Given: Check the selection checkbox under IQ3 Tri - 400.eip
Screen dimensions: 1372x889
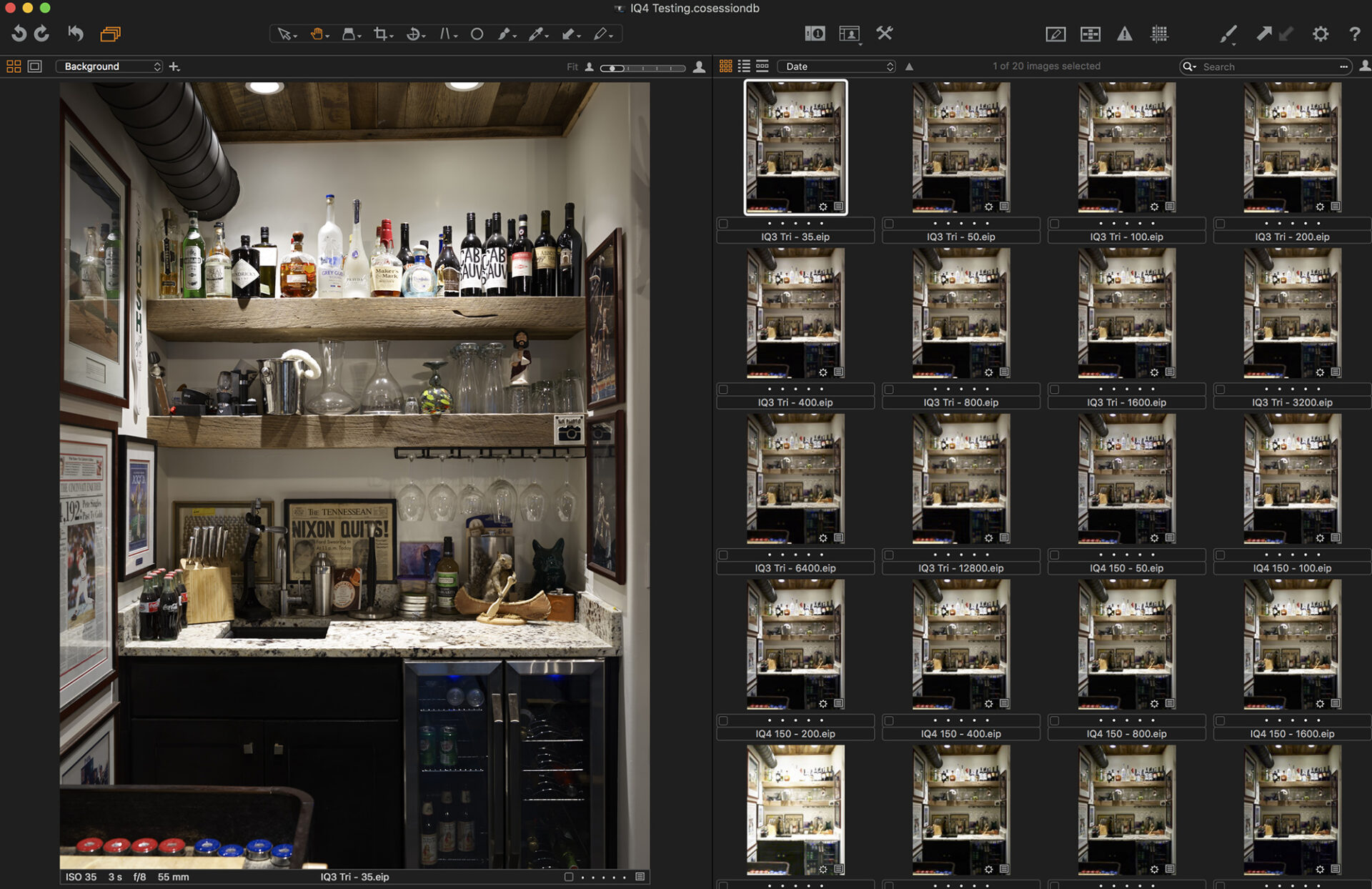Looking at the screenshot, I should coord(723,389).
